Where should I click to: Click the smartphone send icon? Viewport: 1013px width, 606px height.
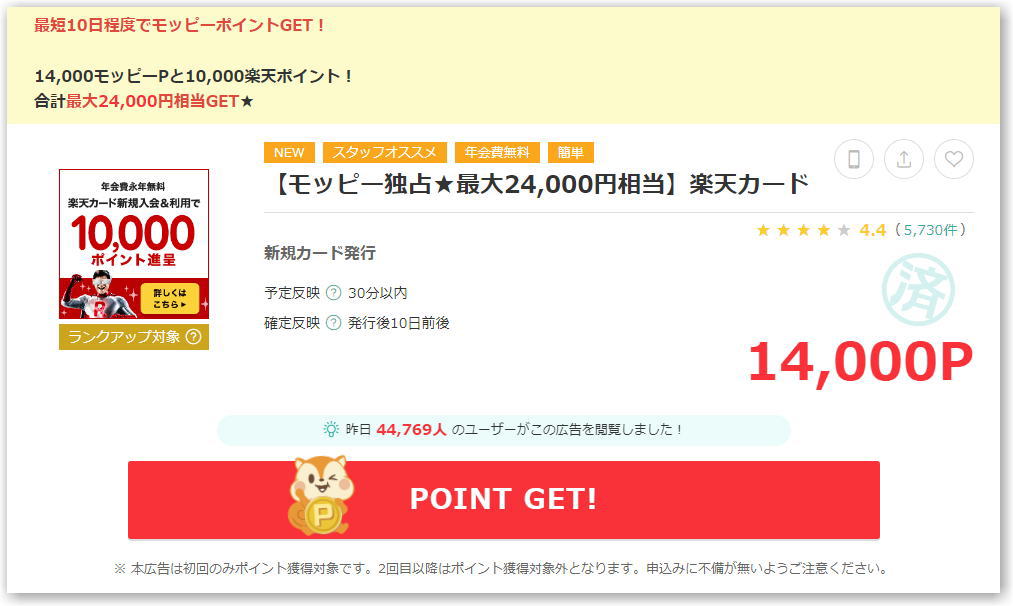pyautogui.click(x=853, y=159)
